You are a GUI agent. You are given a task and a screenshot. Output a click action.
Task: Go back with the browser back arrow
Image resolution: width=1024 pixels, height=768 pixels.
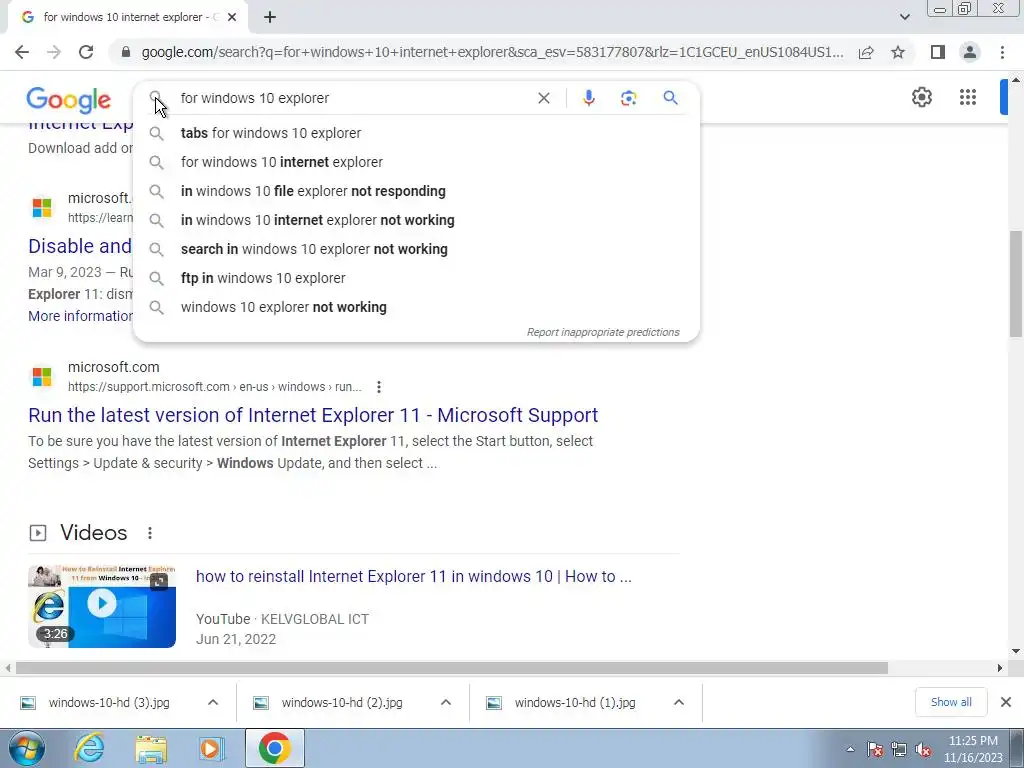click(x=22, y=52)
